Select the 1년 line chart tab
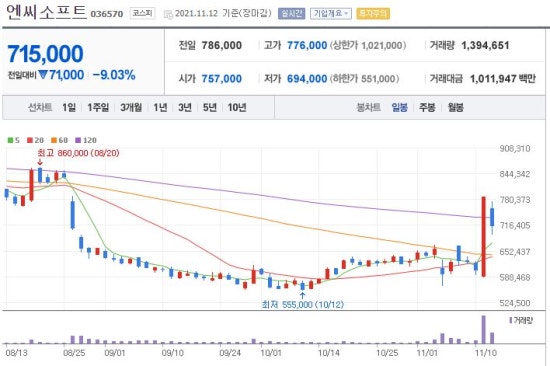The width and height of the screenshot is (550, 366). click(160, 107)
